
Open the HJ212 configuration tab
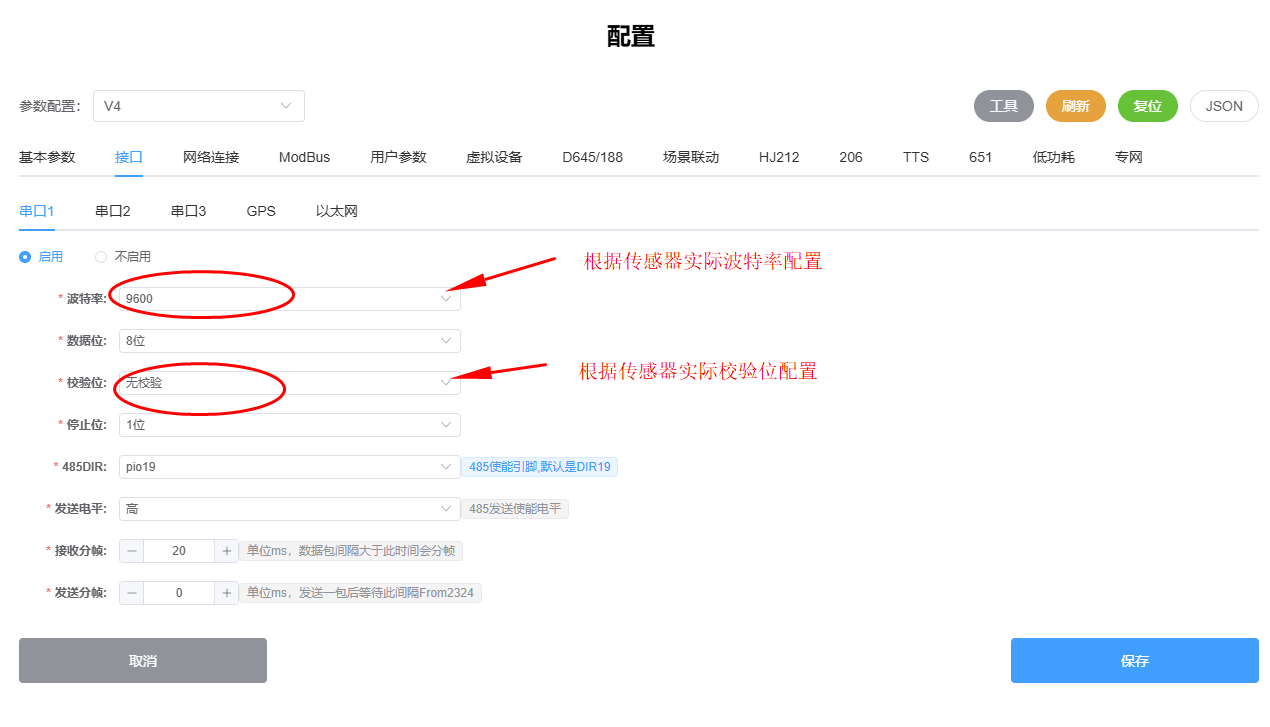[779, 157]
